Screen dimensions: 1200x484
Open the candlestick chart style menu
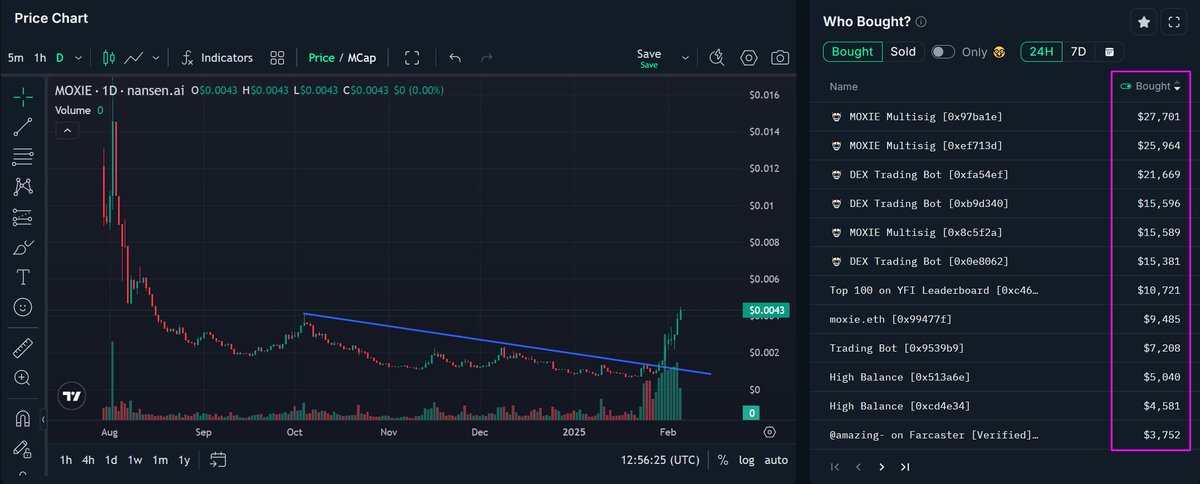coord(109,57)
